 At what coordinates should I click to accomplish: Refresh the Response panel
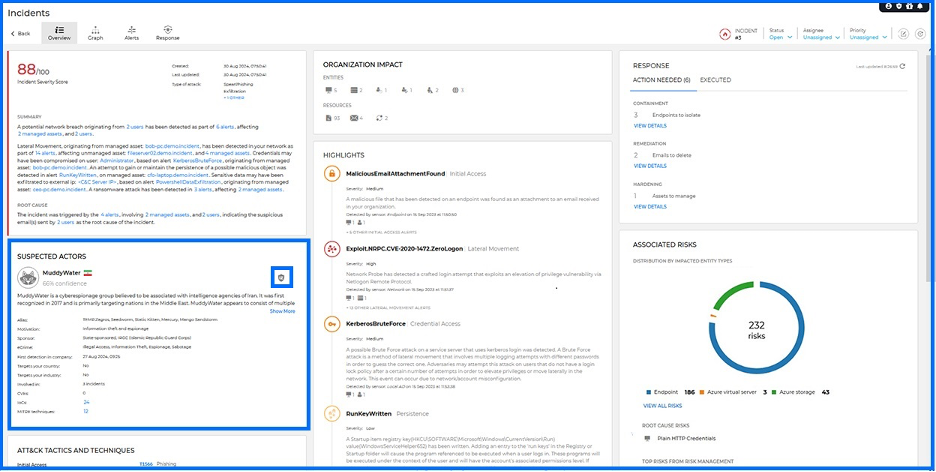tap(903, 66)
